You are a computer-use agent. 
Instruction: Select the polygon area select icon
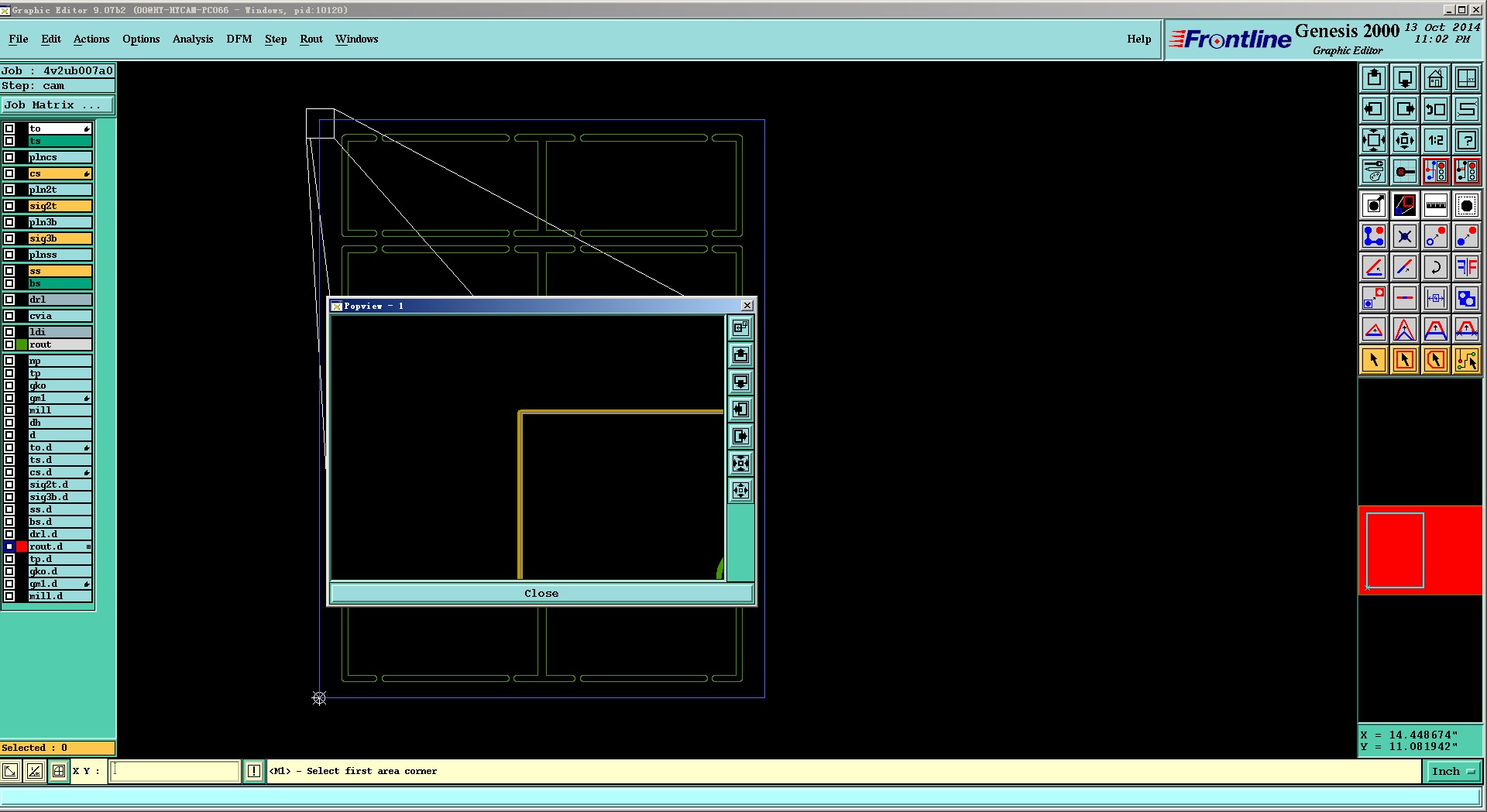(1436, 360)
